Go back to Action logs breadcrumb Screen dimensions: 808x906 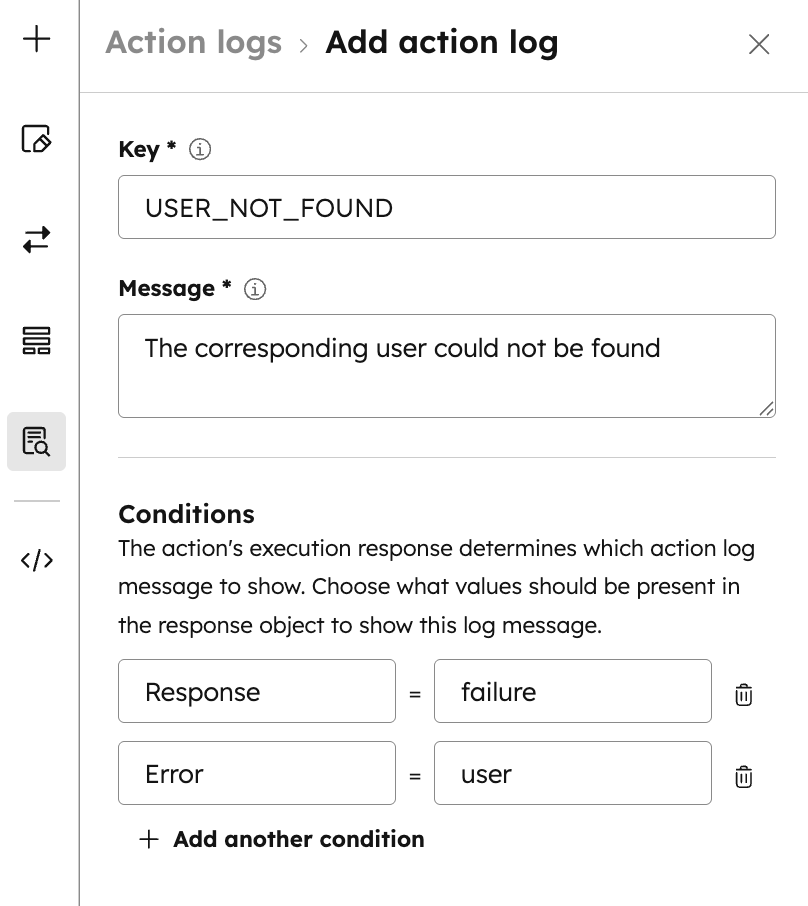[x=193, y=43]
